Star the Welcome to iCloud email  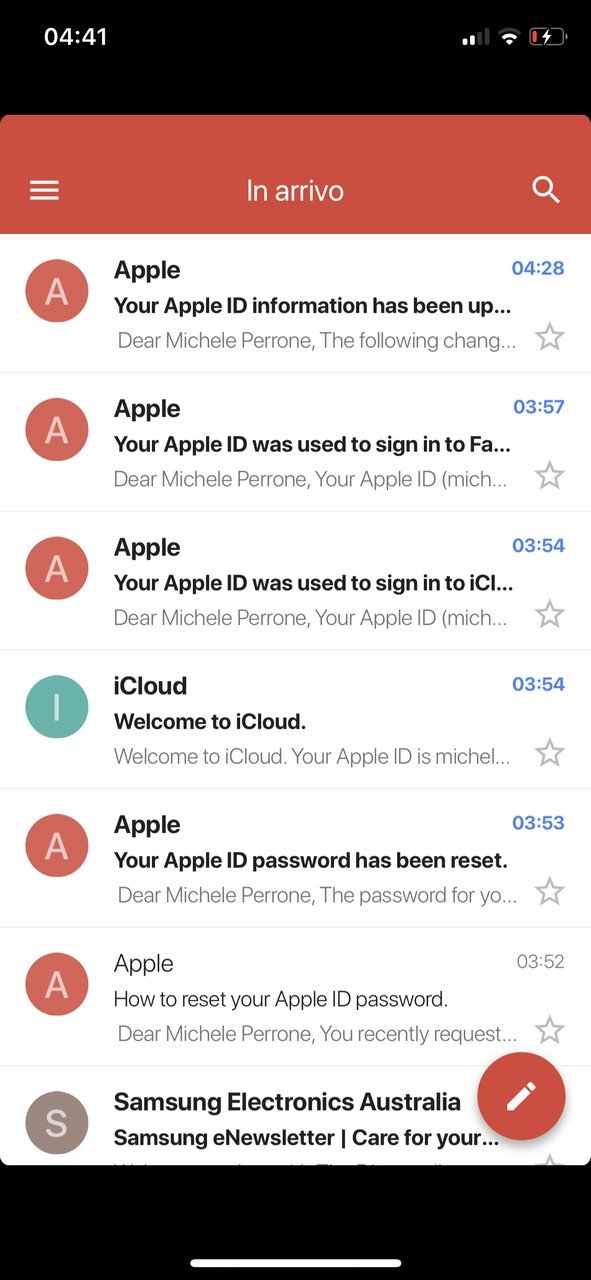pos(549,753)
